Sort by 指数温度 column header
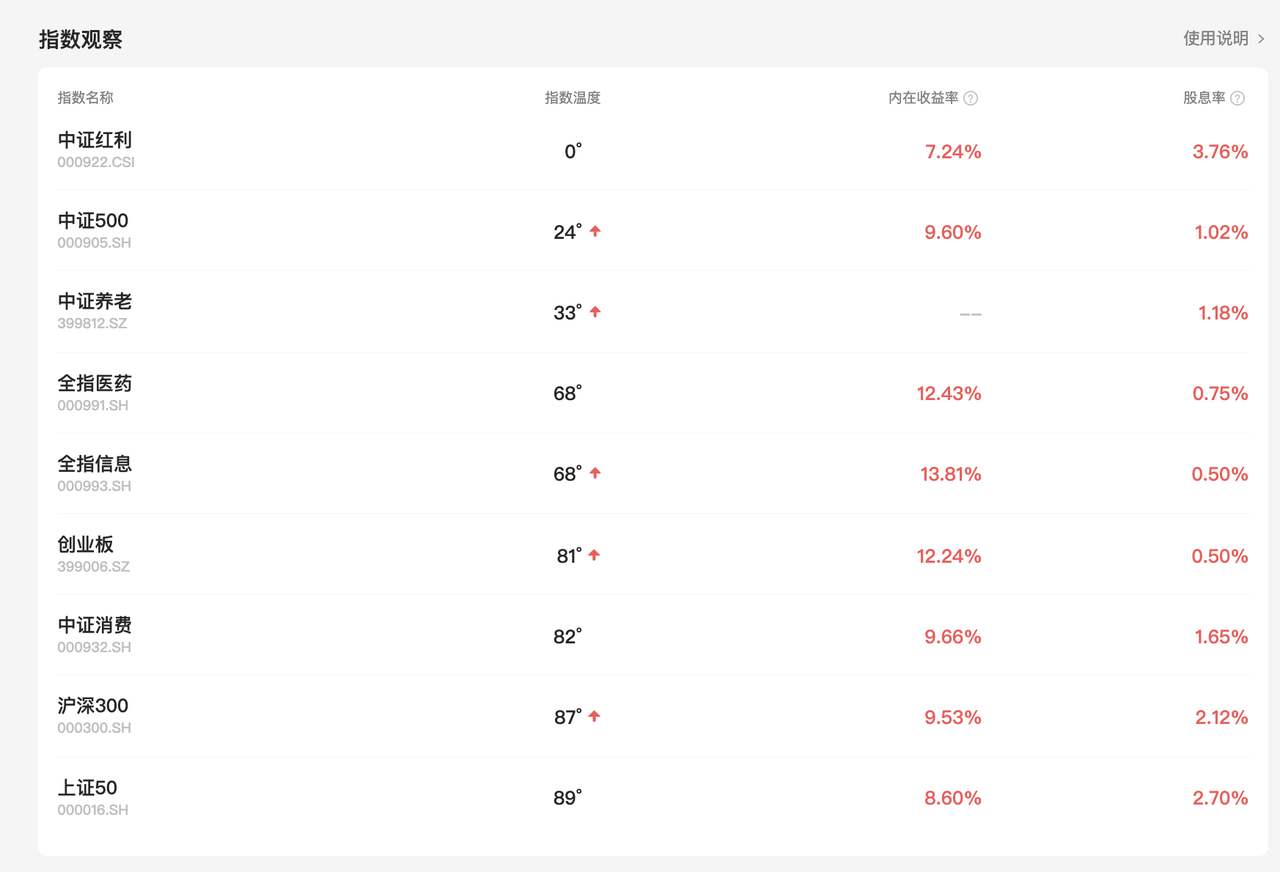Viewport: 1280px width, 872px height. pyautogui.click(x=572, y=98)
